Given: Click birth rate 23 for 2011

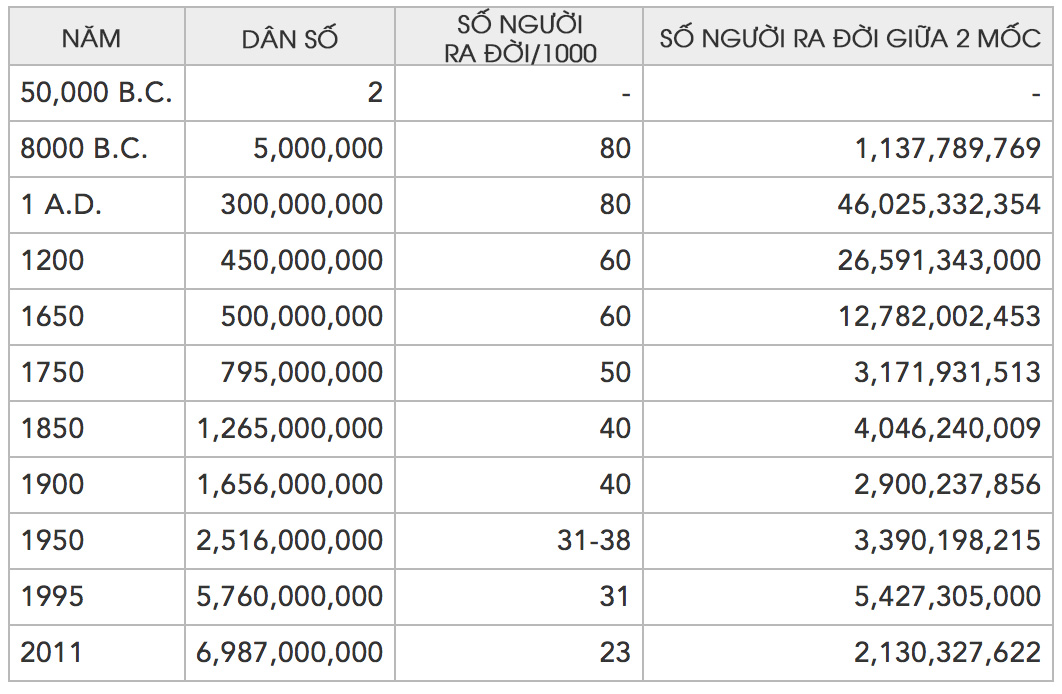Looking at the screenshot, I should click(x=615, y=653).
